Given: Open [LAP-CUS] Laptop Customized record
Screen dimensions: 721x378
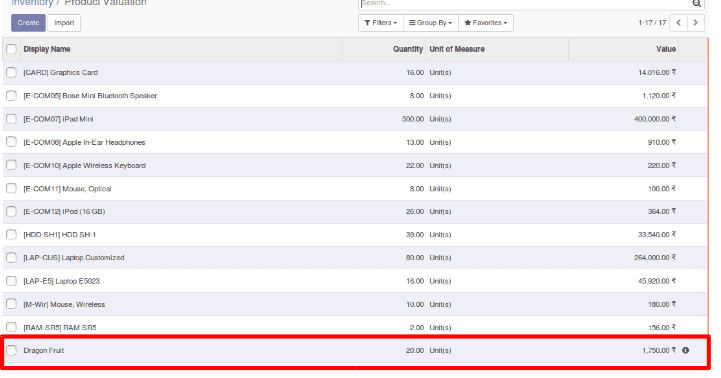Looking at the screenshot, I should pyautogui.click(x=74, y=258).
